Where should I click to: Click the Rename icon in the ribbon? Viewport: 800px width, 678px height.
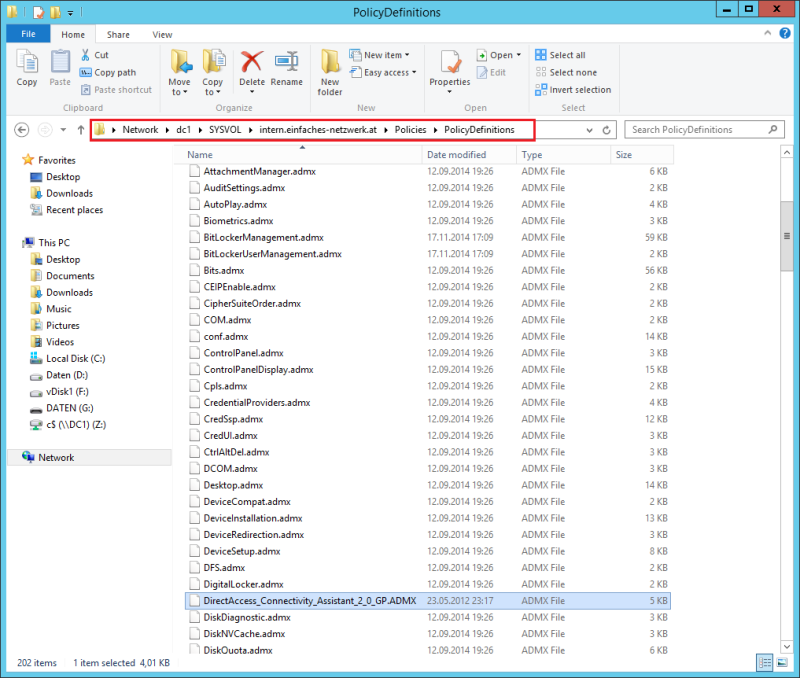(x=286, y=62)
